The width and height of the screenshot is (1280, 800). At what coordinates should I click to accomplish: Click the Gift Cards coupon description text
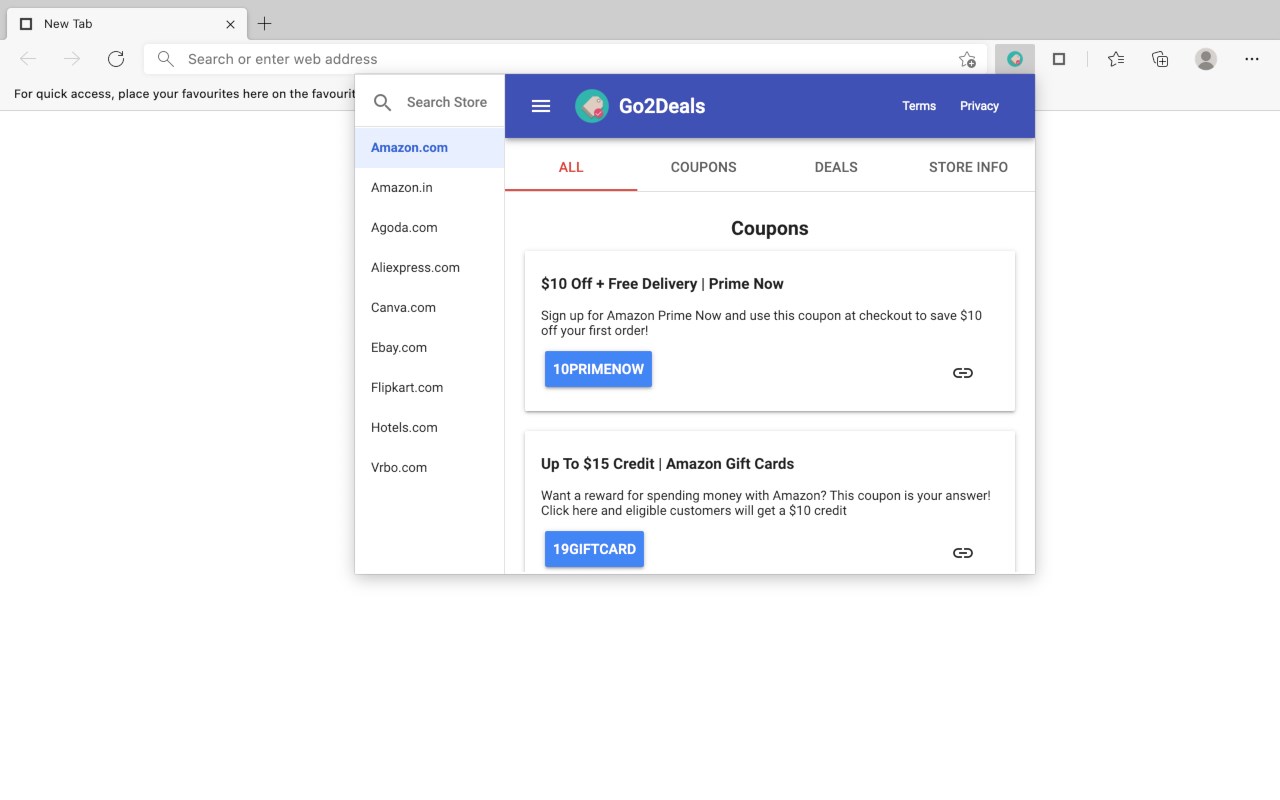point(766,503)
